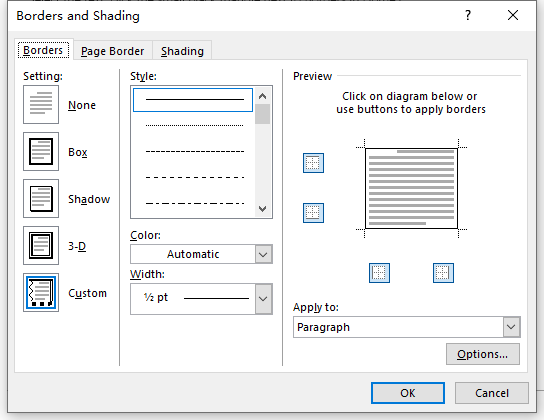
Task: Open the dialog help question mark
Action: [468, 15]
